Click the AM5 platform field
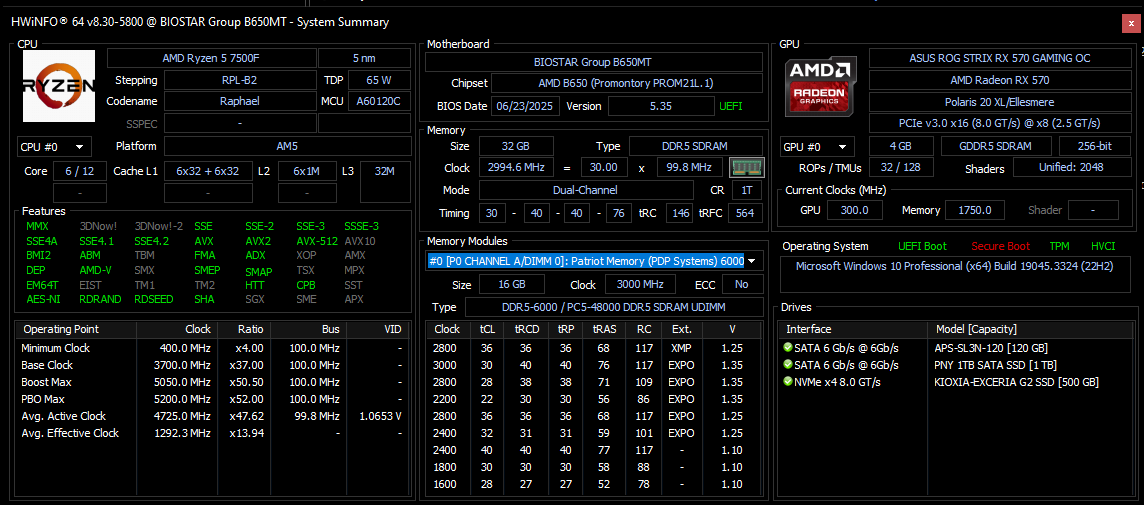This screenshot has width=1144, height=505. click(287, 147)
